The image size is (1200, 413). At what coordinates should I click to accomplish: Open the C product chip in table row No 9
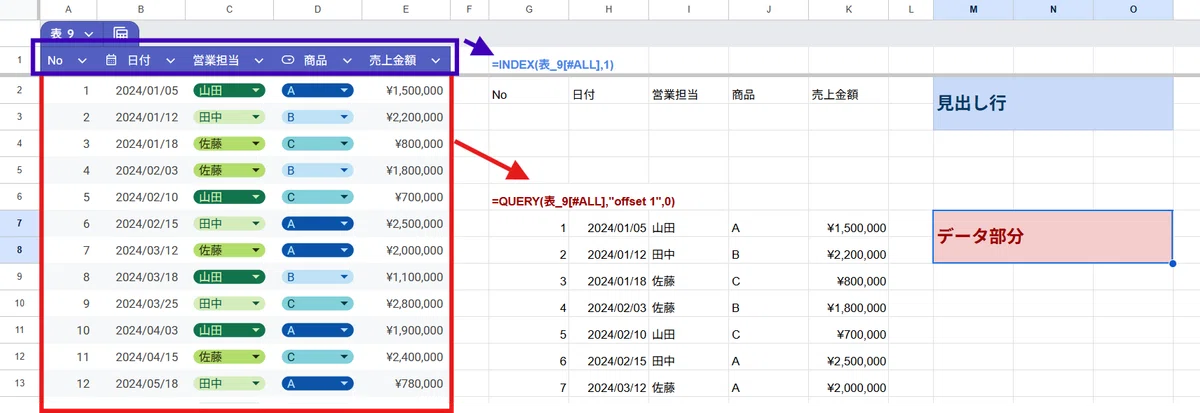click(x=317, y=303)
